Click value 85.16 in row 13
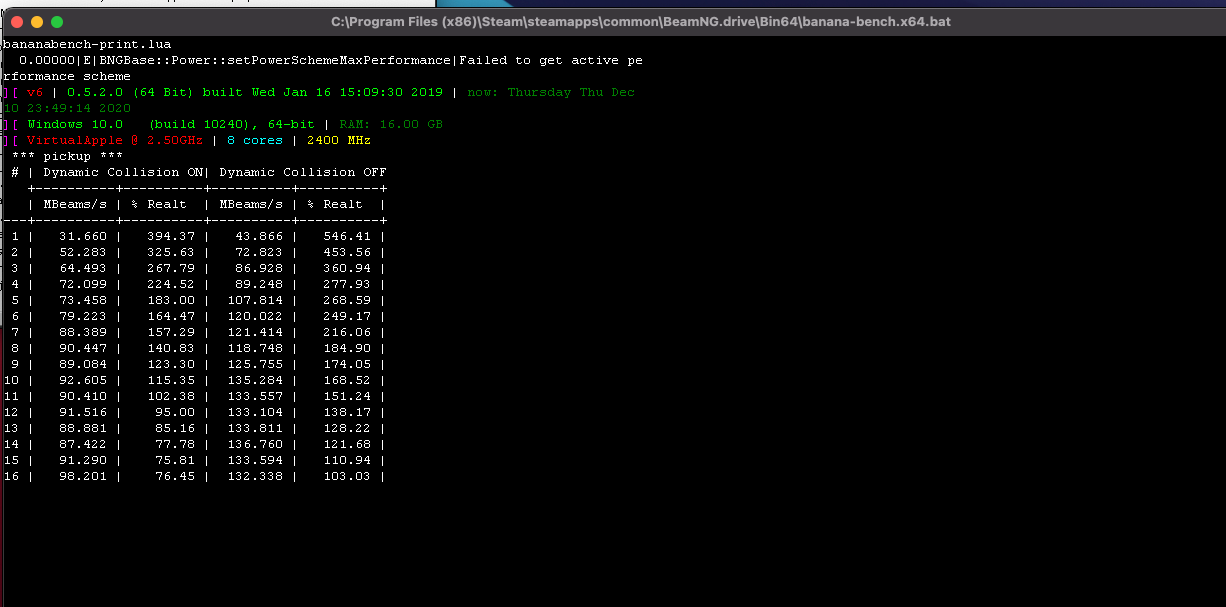 [175, 428]
